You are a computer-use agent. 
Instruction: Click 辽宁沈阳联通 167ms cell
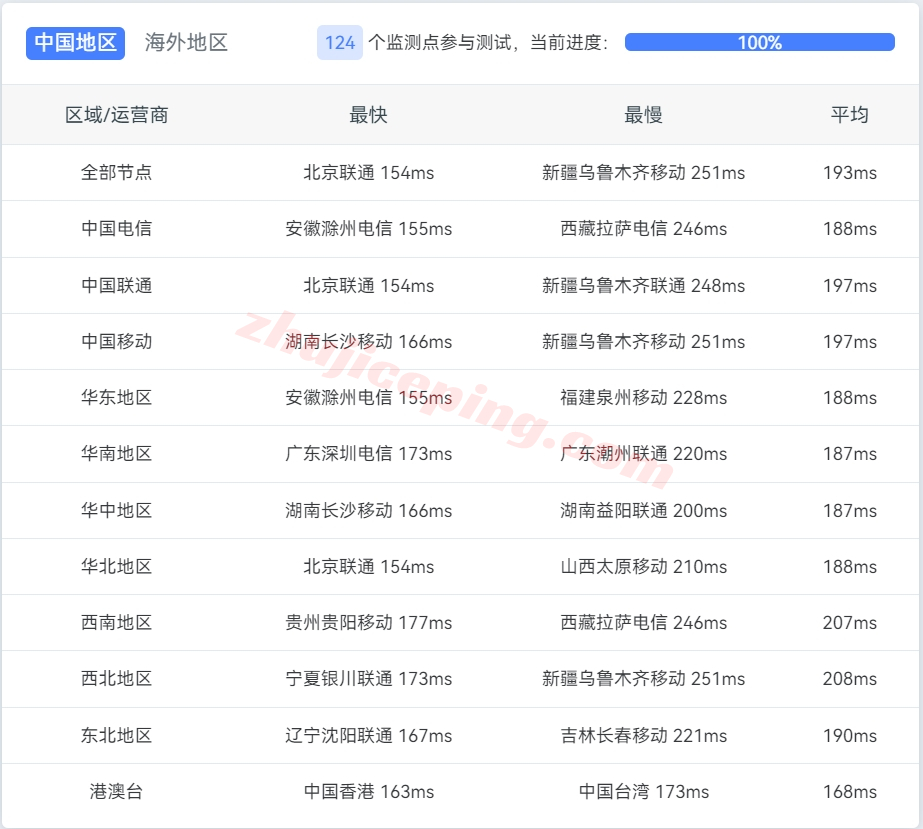click(x=368, y=736)
